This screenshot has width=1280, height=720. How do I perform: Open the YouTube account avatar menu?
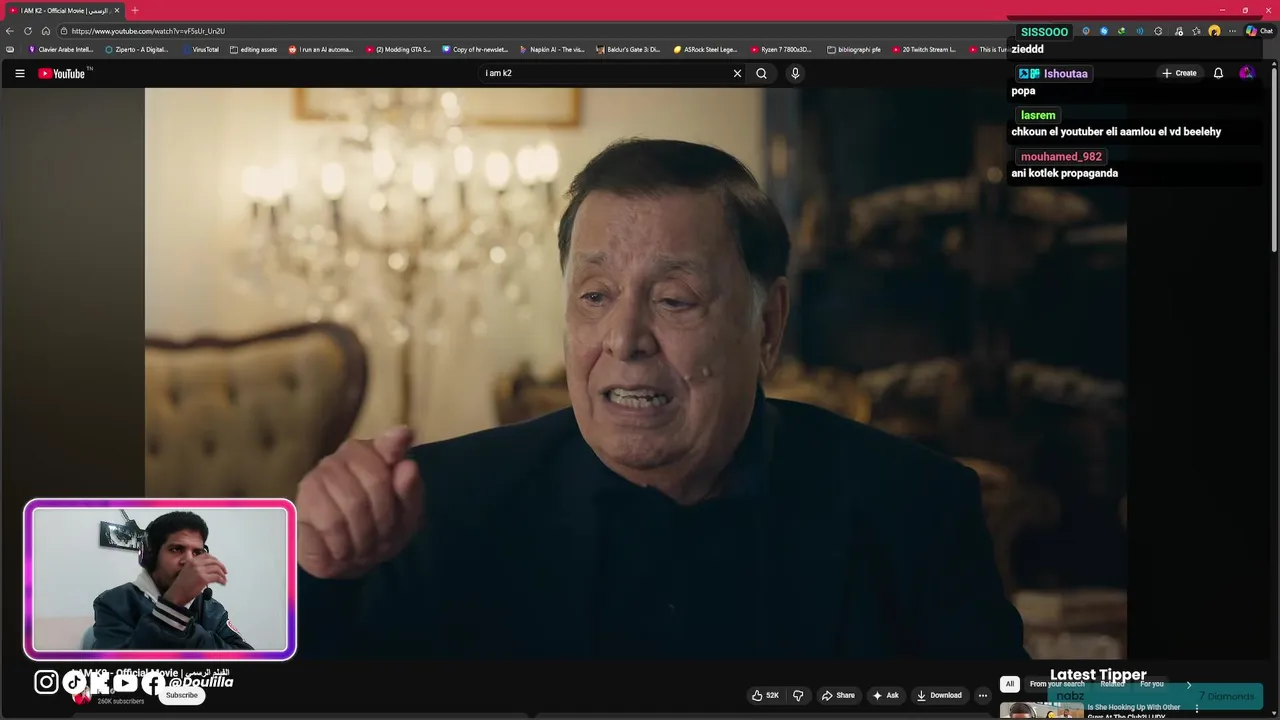click(x=1246, y=73)
